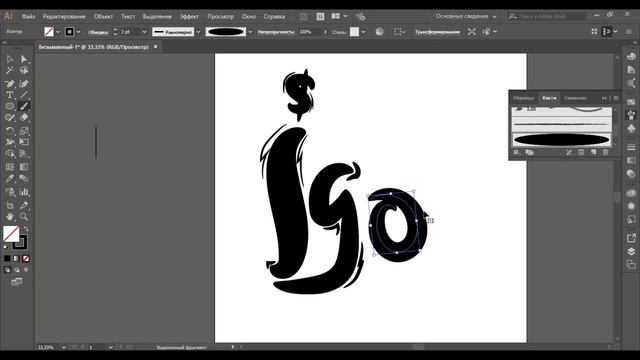
Task: Toggle Draw Behind mode
Action: coord(17,270)
